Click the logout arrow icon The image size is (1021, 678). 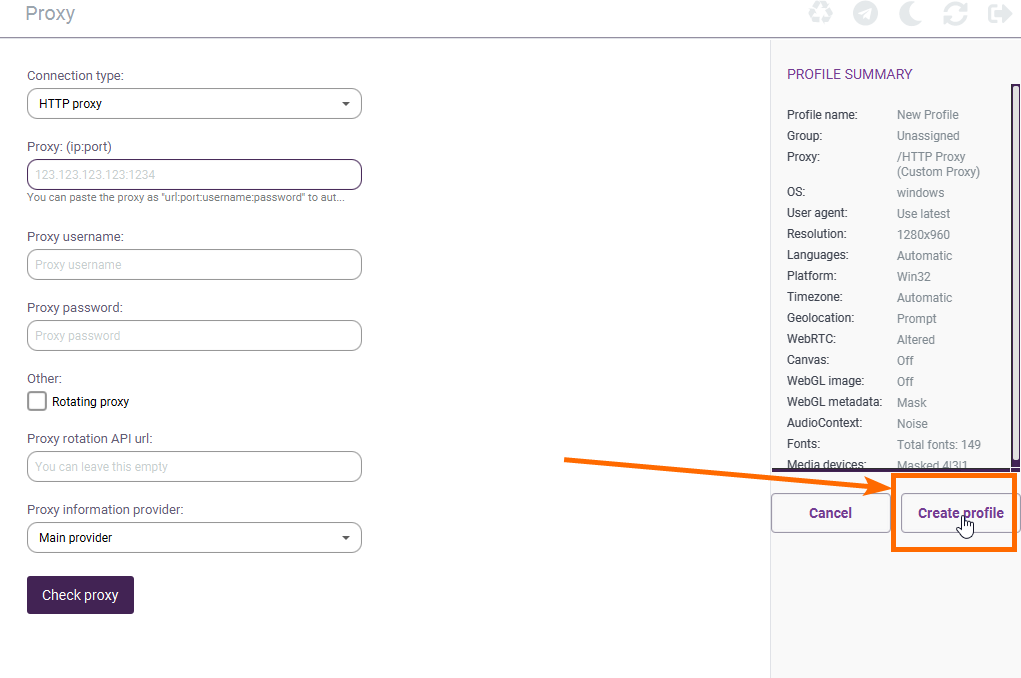pyautogui.click(x=999, y=13)
